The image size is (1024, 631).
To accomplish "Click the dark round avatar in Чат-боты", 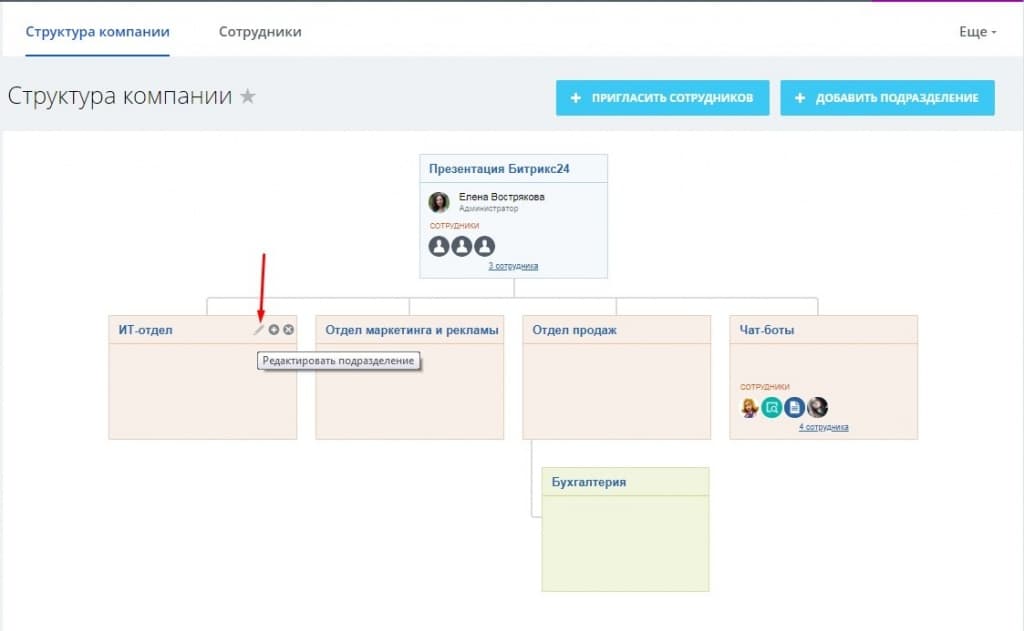I will pos(817,407).
